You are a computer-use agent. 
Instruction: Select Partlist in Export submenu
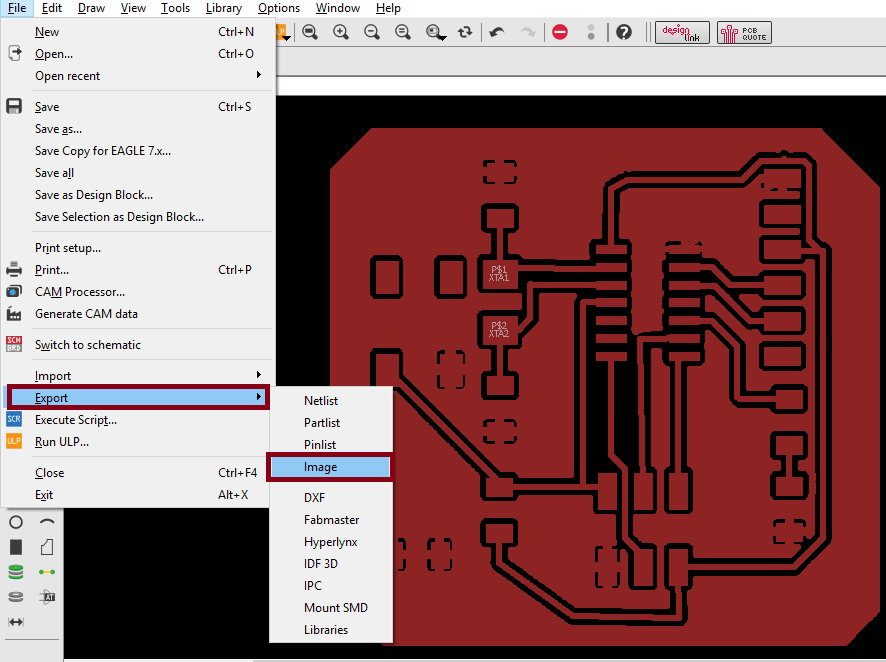tap(331, 423)
